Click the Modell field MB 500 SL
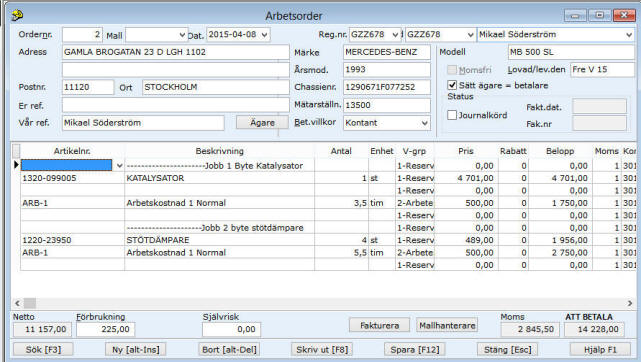 click(571, 52)
